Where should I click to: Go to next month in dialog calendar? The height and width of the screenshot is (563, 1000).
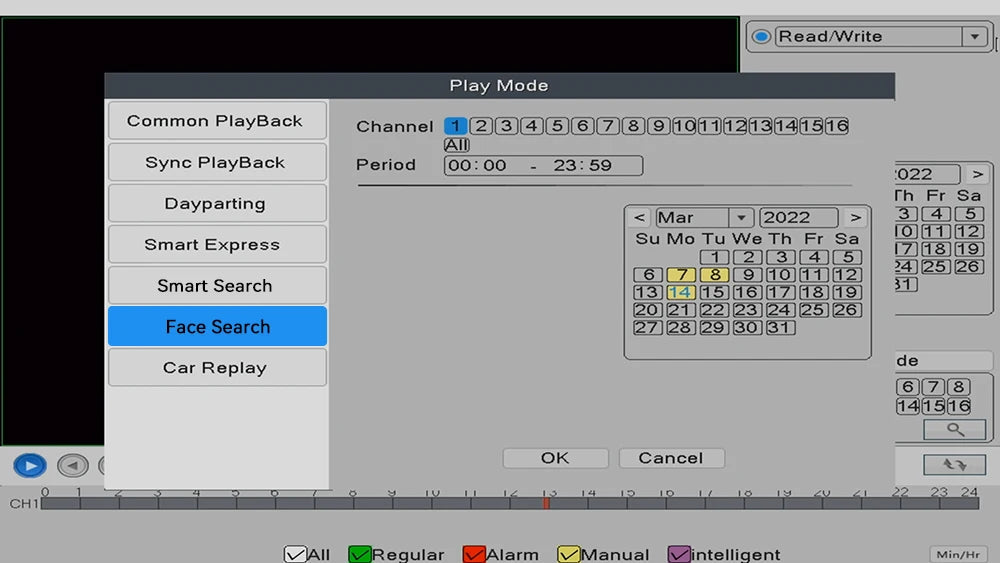click(855, 217)
